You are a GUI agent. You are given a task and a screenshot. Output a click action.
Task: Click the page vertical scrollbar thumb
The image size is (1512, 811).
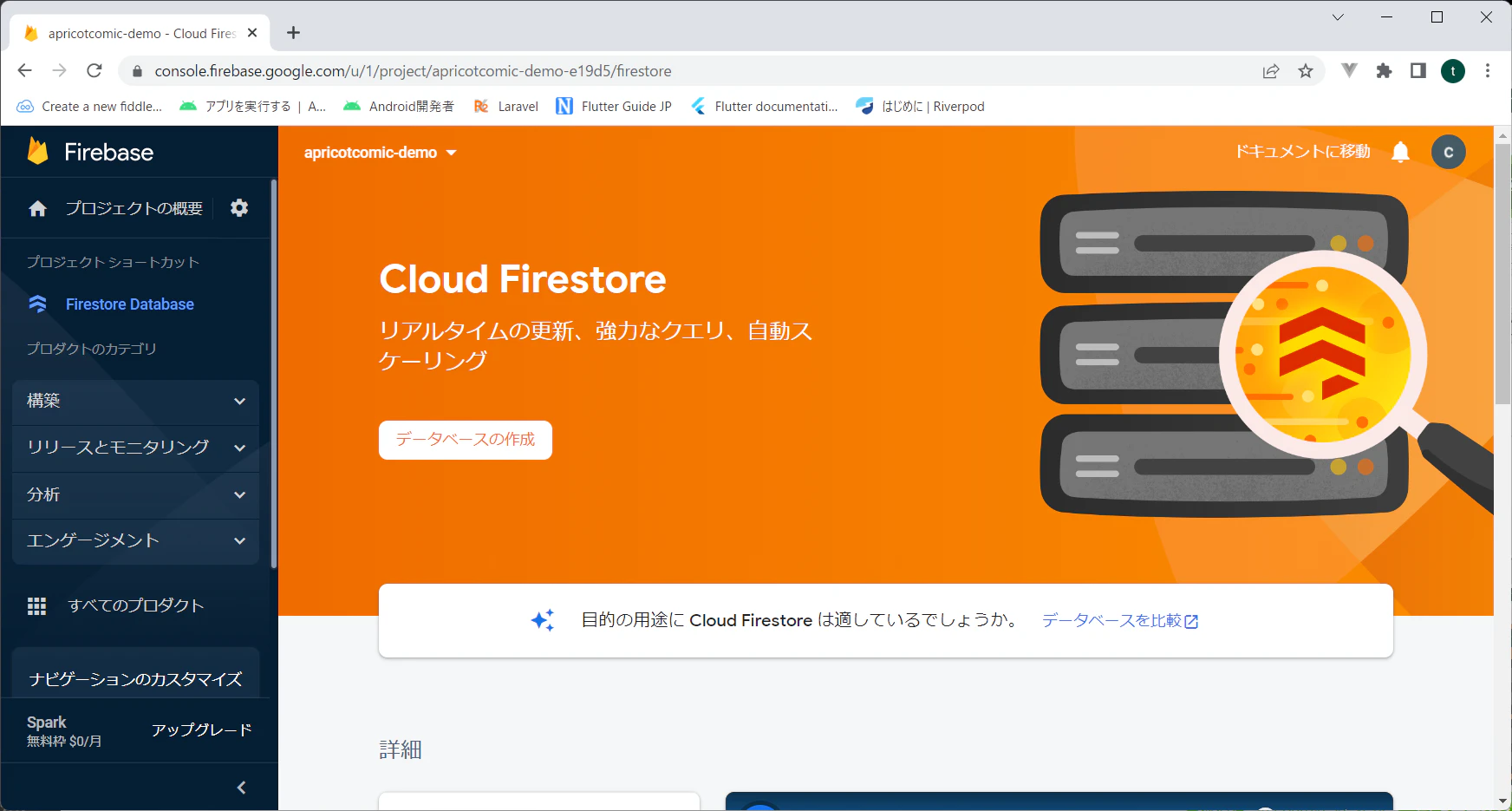[1503, 273]
